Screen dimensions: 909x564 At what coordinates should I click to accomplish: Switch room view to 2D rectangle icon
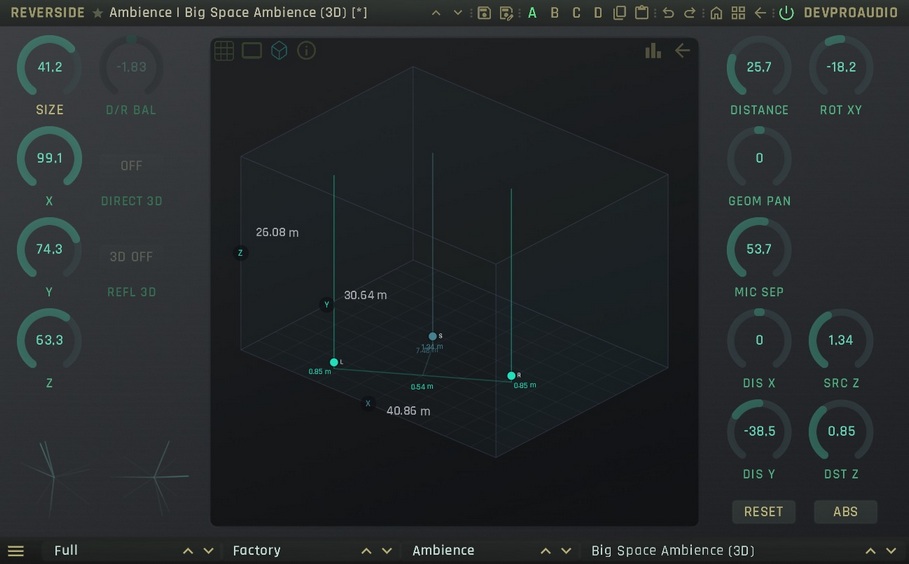pyautogui.click(x=252, y=51)
